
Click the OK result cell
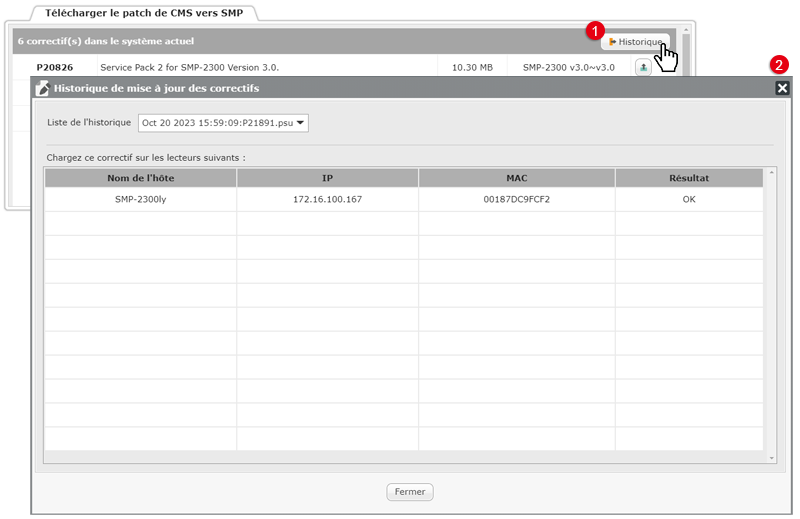click(688, 200)
